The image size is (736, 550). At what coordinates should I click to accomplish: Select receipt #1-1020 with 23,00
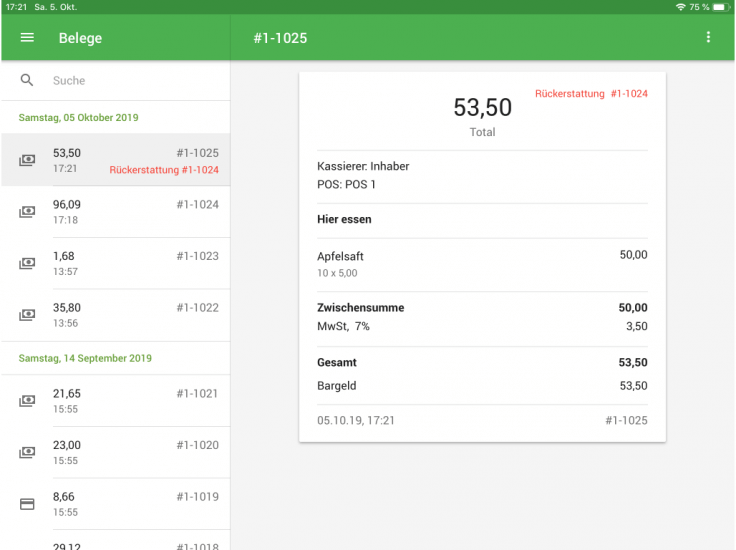tap(115, 452)
